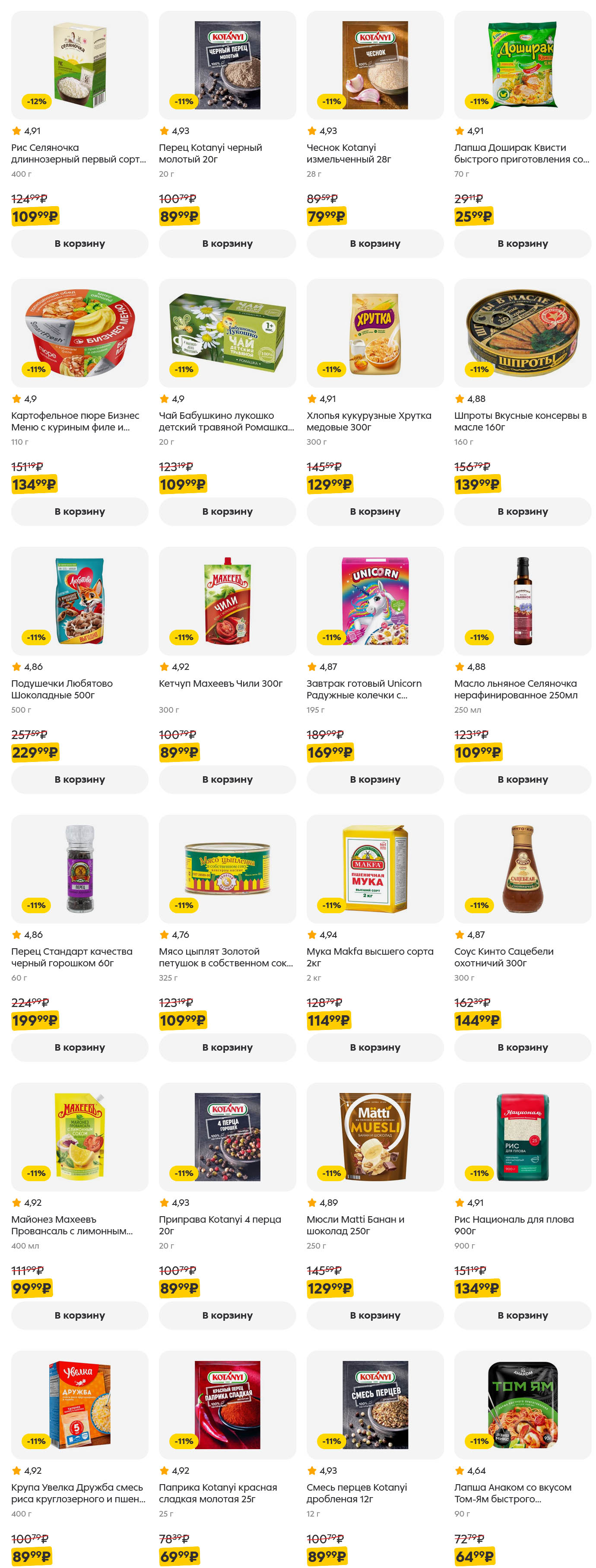596x1568 pixels.
Task: Click the Майонез Махеевъ Провансаль product image
Action: point(79,1136)
